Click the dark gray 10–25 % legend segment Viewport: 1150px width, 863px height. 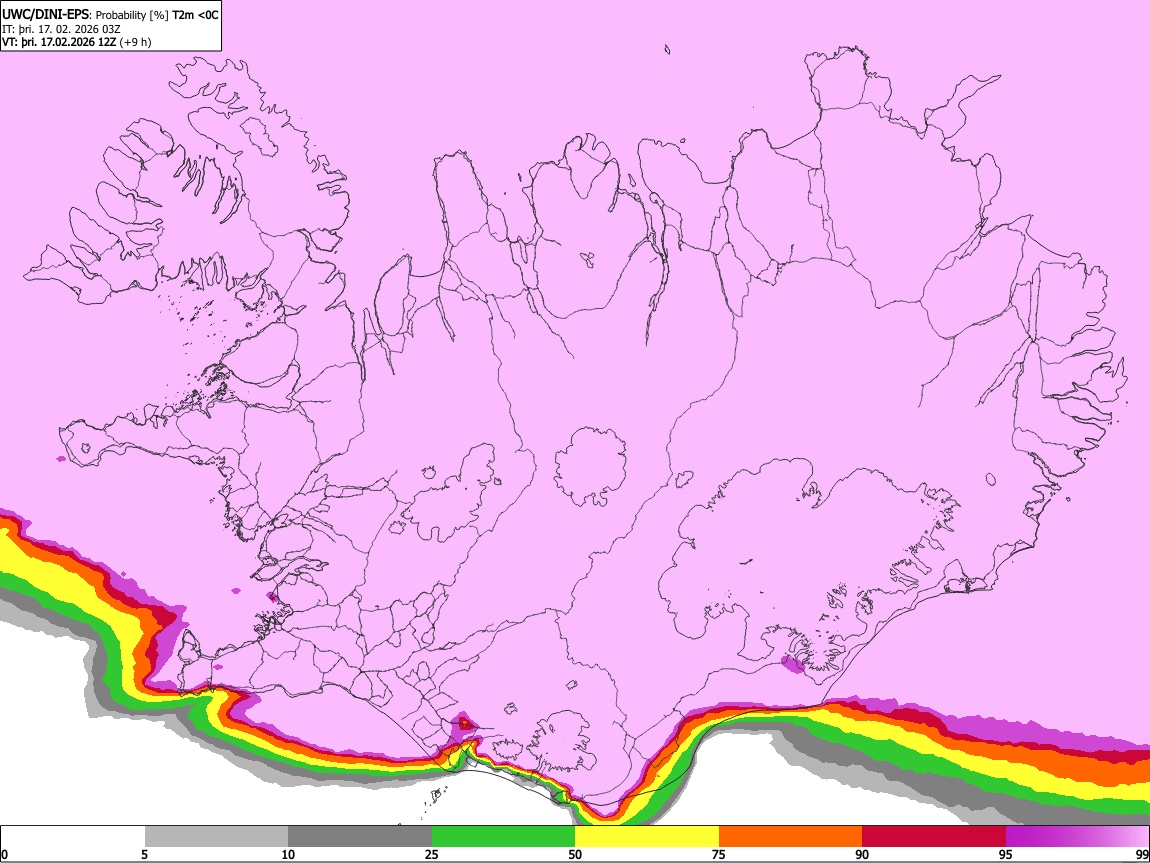360,837
